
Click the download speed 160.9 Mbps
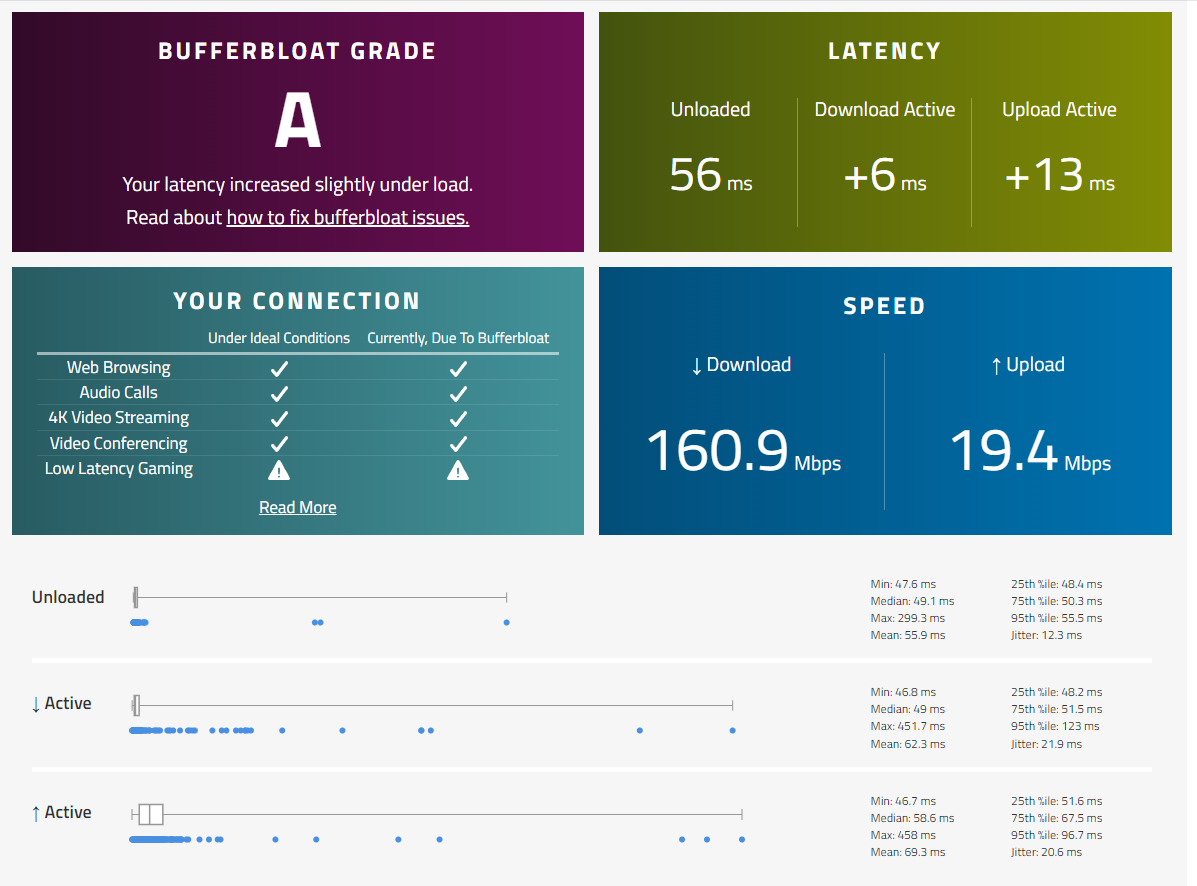(744, 451)
